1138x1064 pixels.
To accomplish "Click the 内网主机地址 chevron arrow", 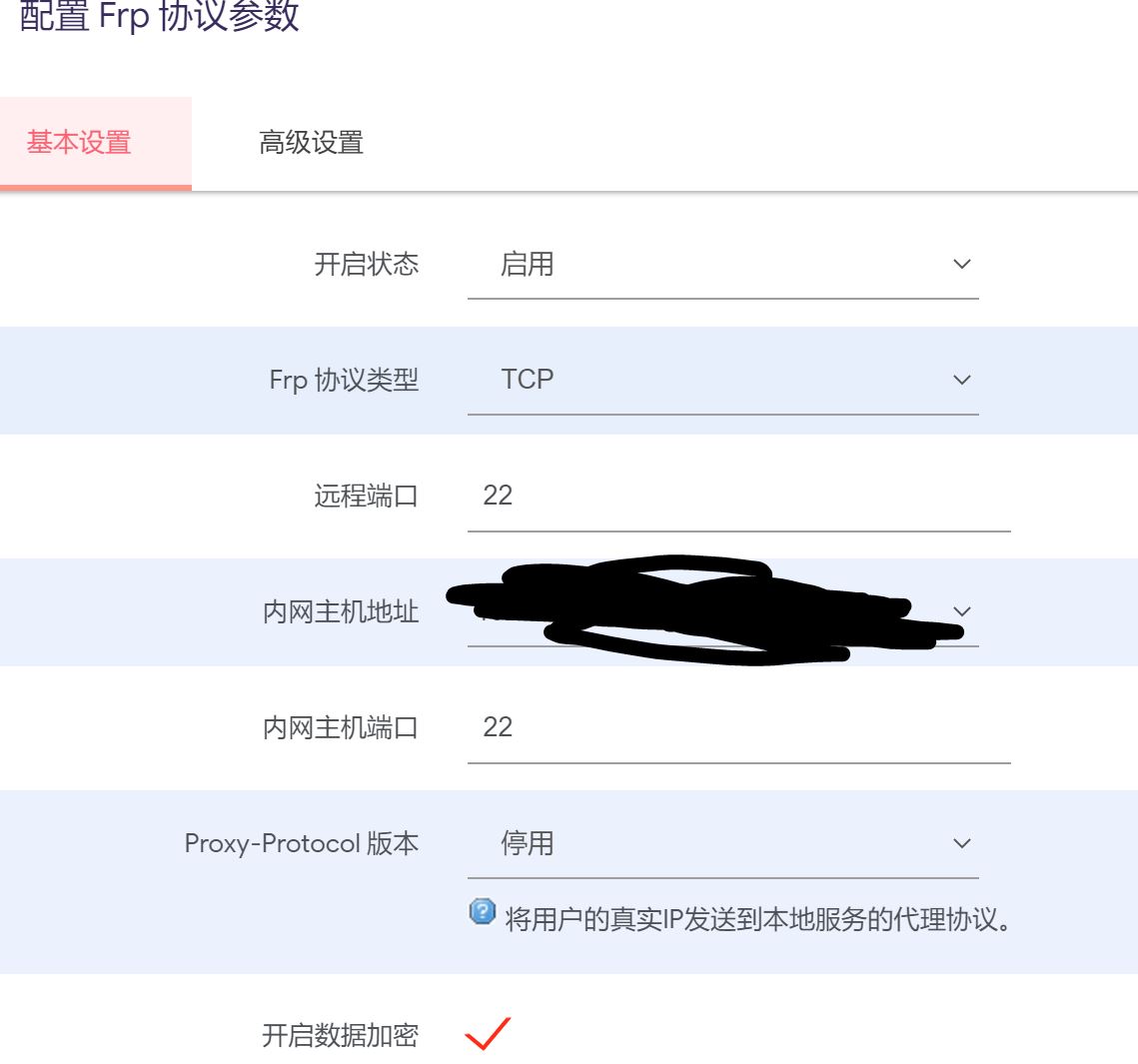I will 961,613.
